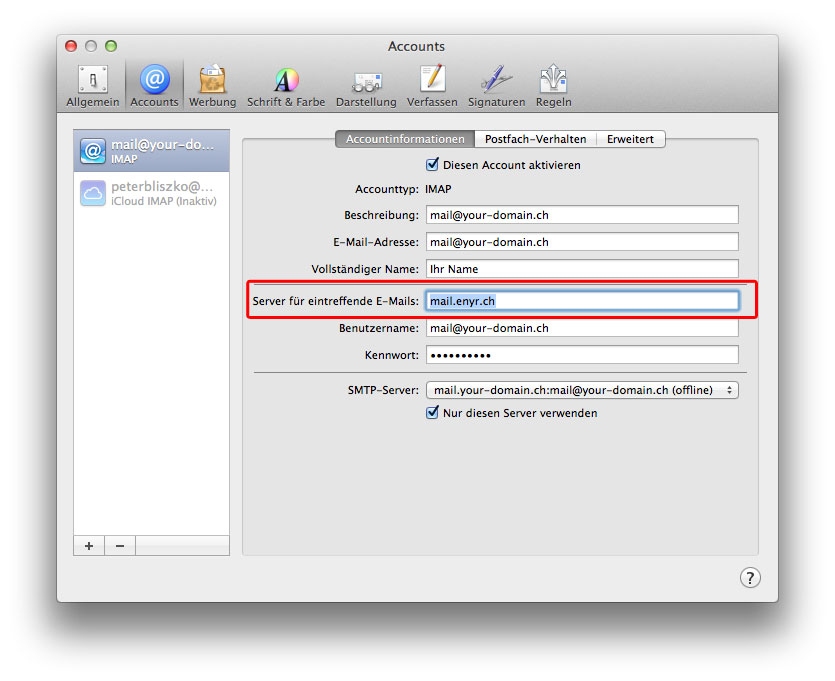The width and height of the screenshot is (835, 681).
Task: Uncheck Diesen Account aktivieren
Action: pyautogui.click(x=433, y=165)
